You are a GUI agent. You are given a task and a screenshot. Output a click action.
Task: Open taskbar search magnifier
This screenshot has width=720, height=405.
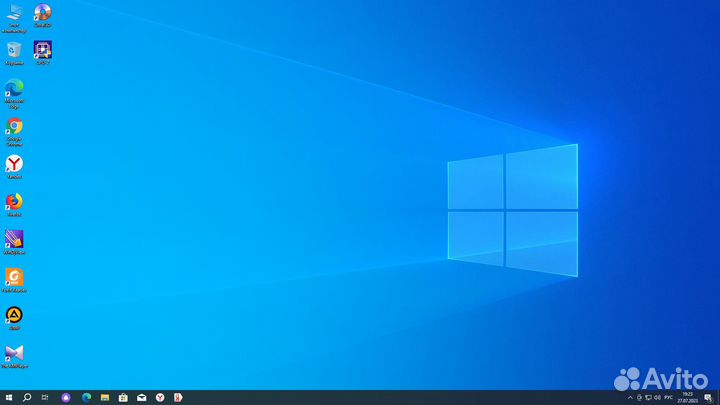click(x=27, y=398)
